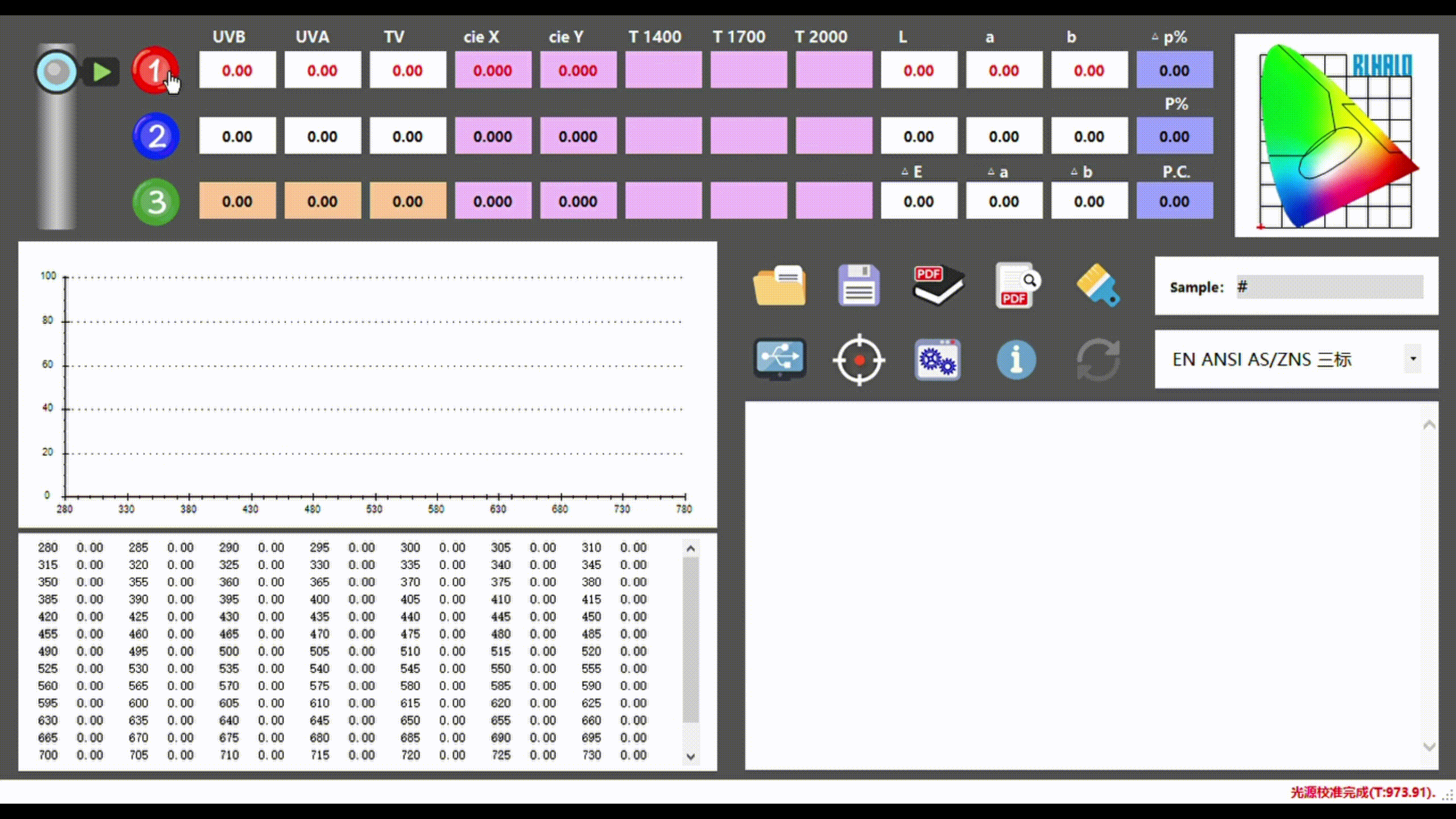
Task: Click the UVA value in row 1
Action: (322, 70)
